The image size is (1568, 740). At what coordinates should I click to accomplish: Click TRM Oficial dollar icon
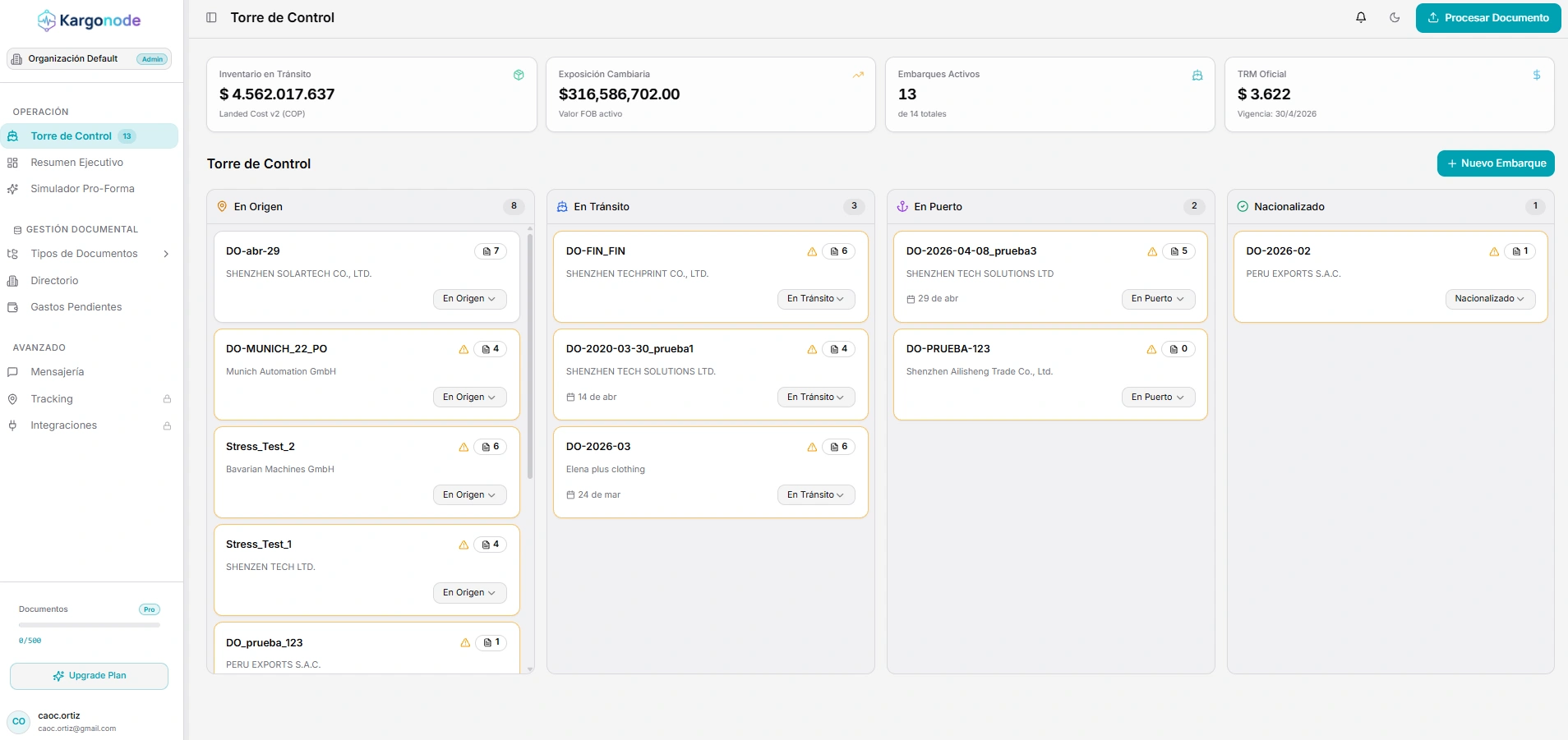click(1537, 75)
